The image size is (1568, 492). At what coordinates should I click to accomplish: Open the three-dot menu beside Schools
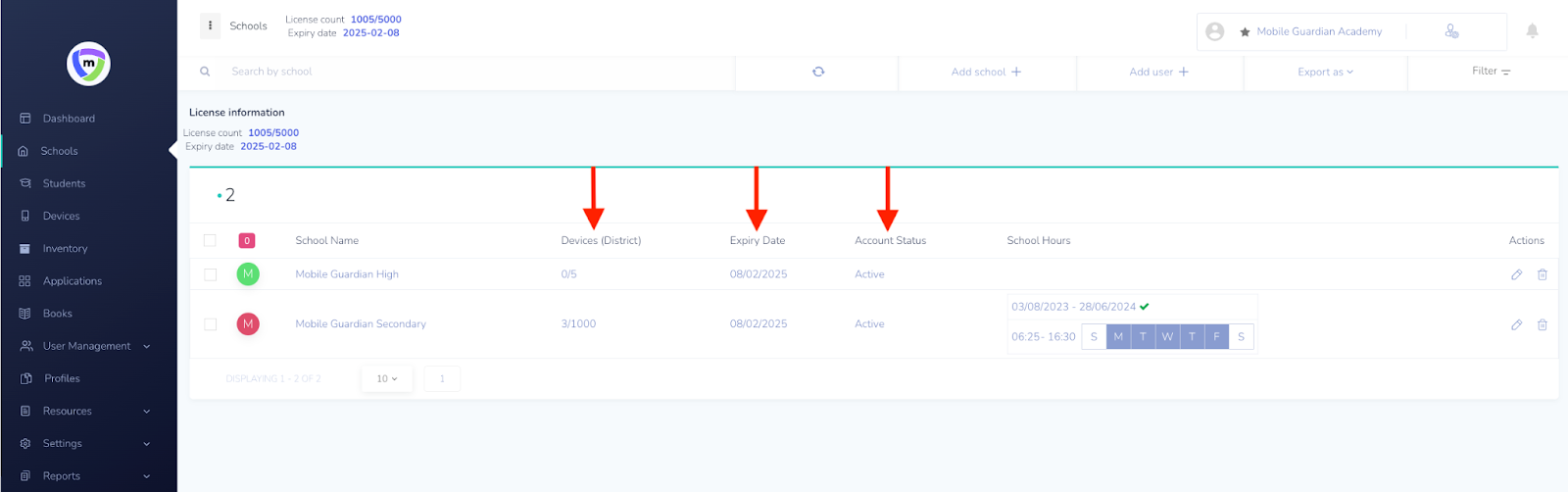click(x=210, y=25)
